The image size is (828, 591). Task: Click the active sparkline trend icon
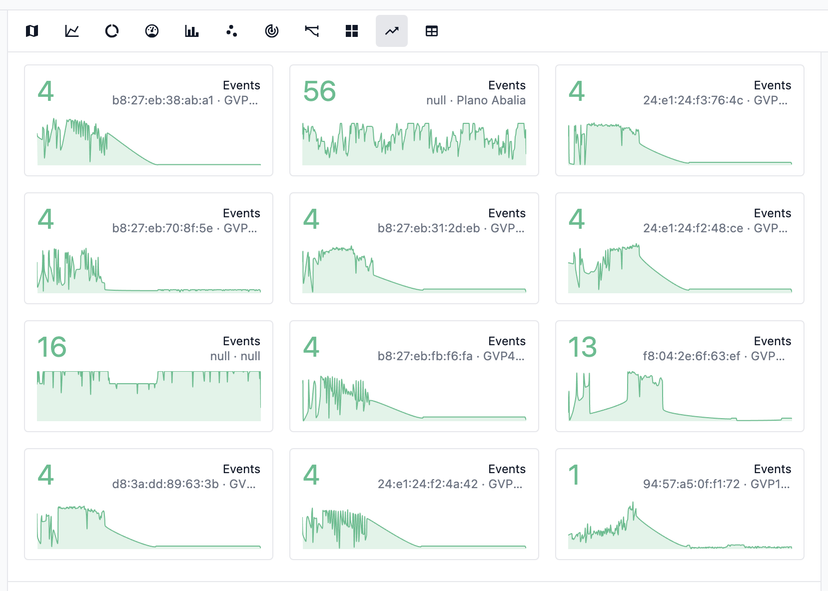point(392,31)
